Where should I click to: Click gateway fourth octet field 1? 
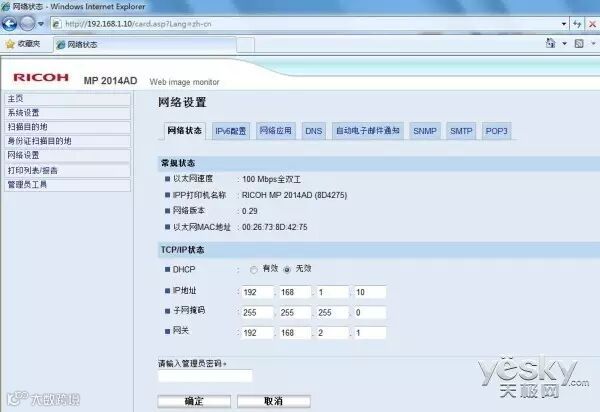click(370, 333)
